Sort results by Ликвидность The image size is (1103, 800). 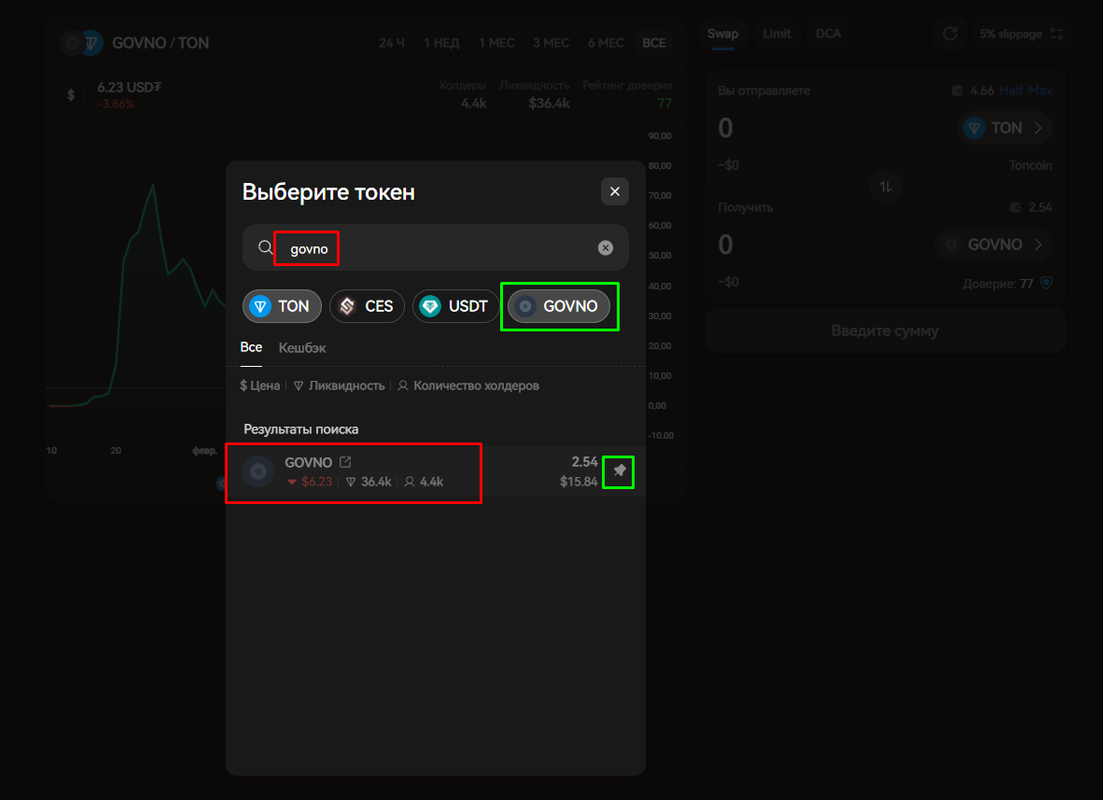click(x=339, y=386)
